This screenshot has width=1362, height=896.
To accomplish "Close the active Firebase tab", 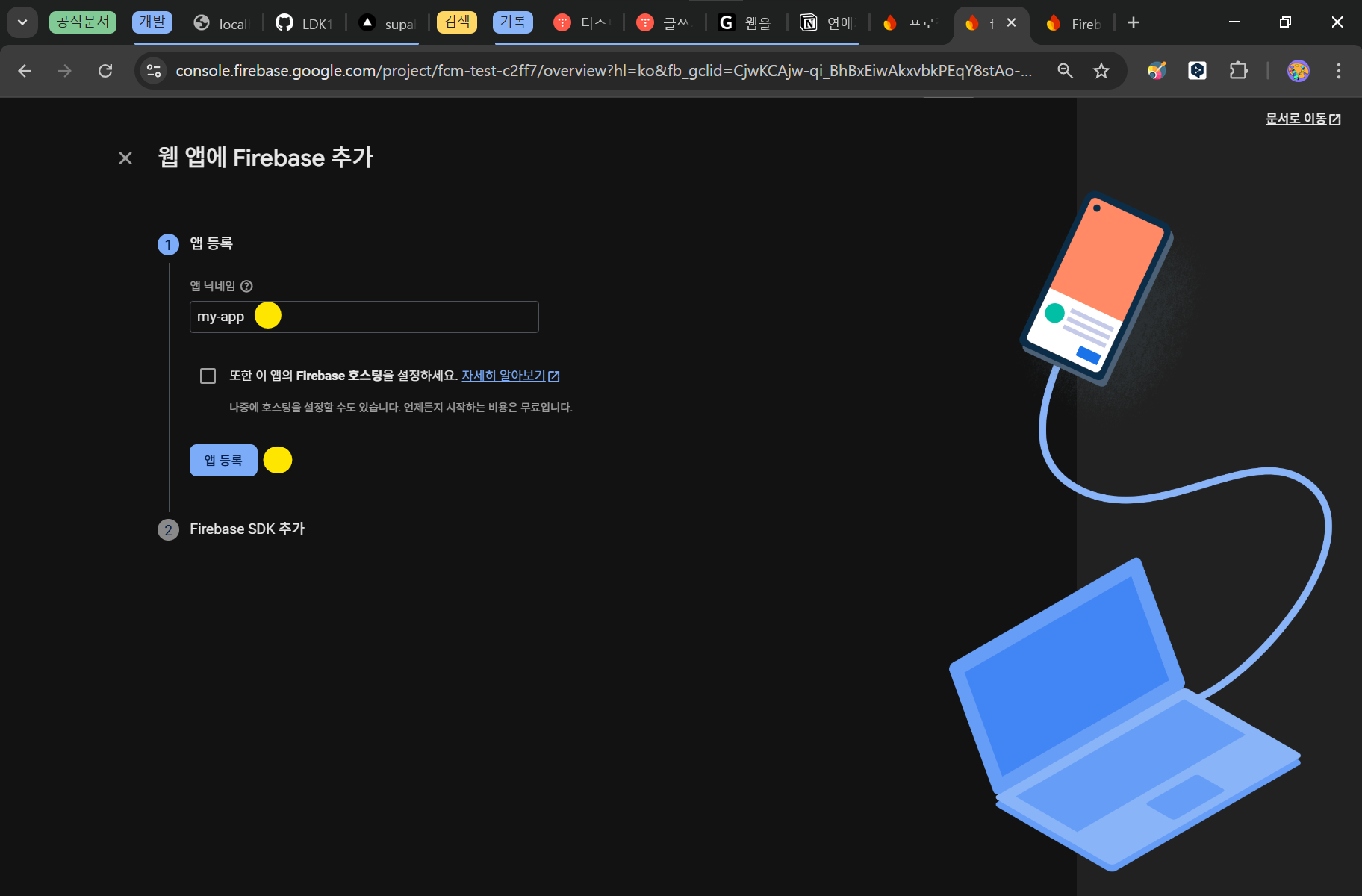I will (x=1011, y=22).
